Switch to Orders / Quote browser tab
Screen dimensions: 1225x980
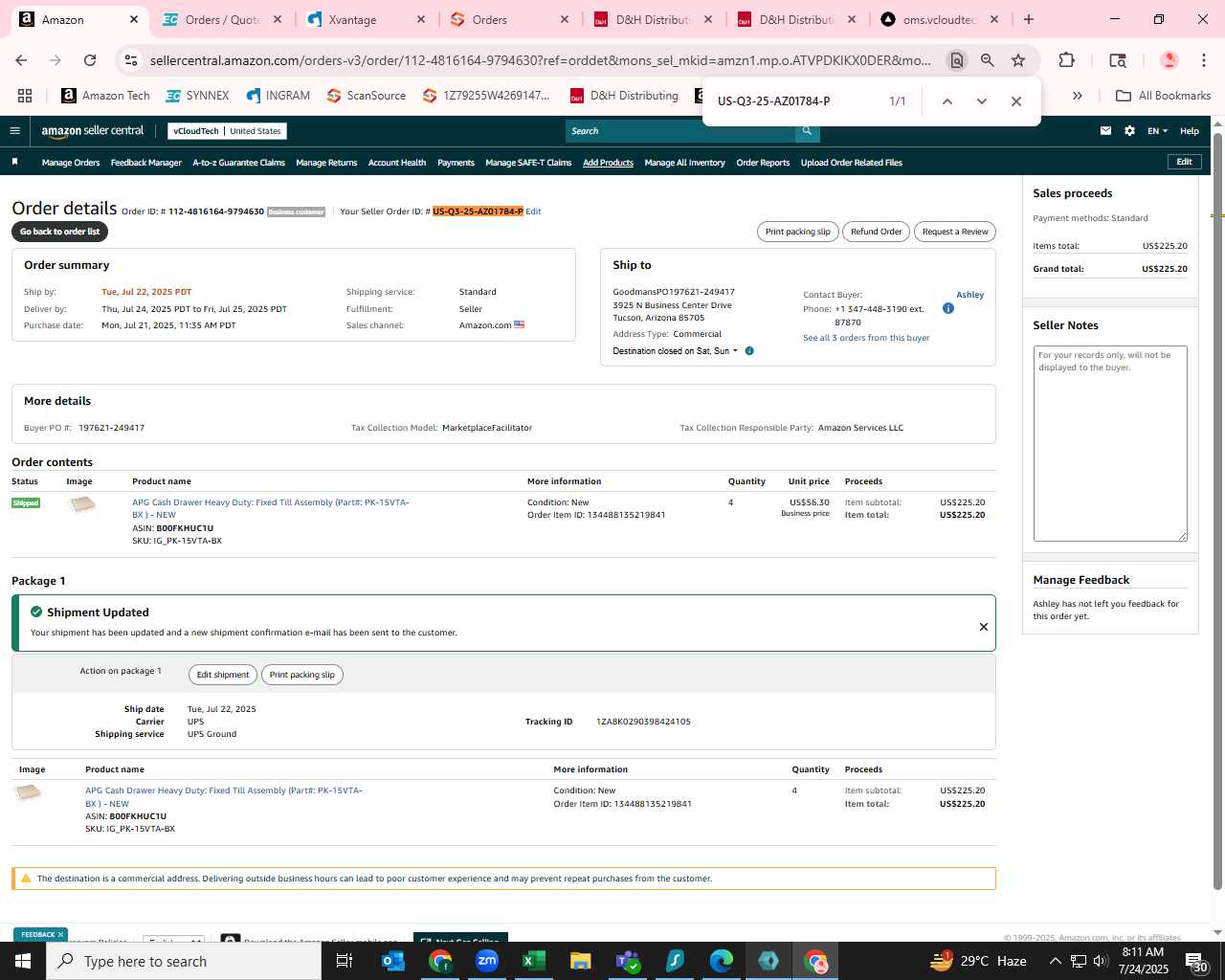tap(222, 19)
